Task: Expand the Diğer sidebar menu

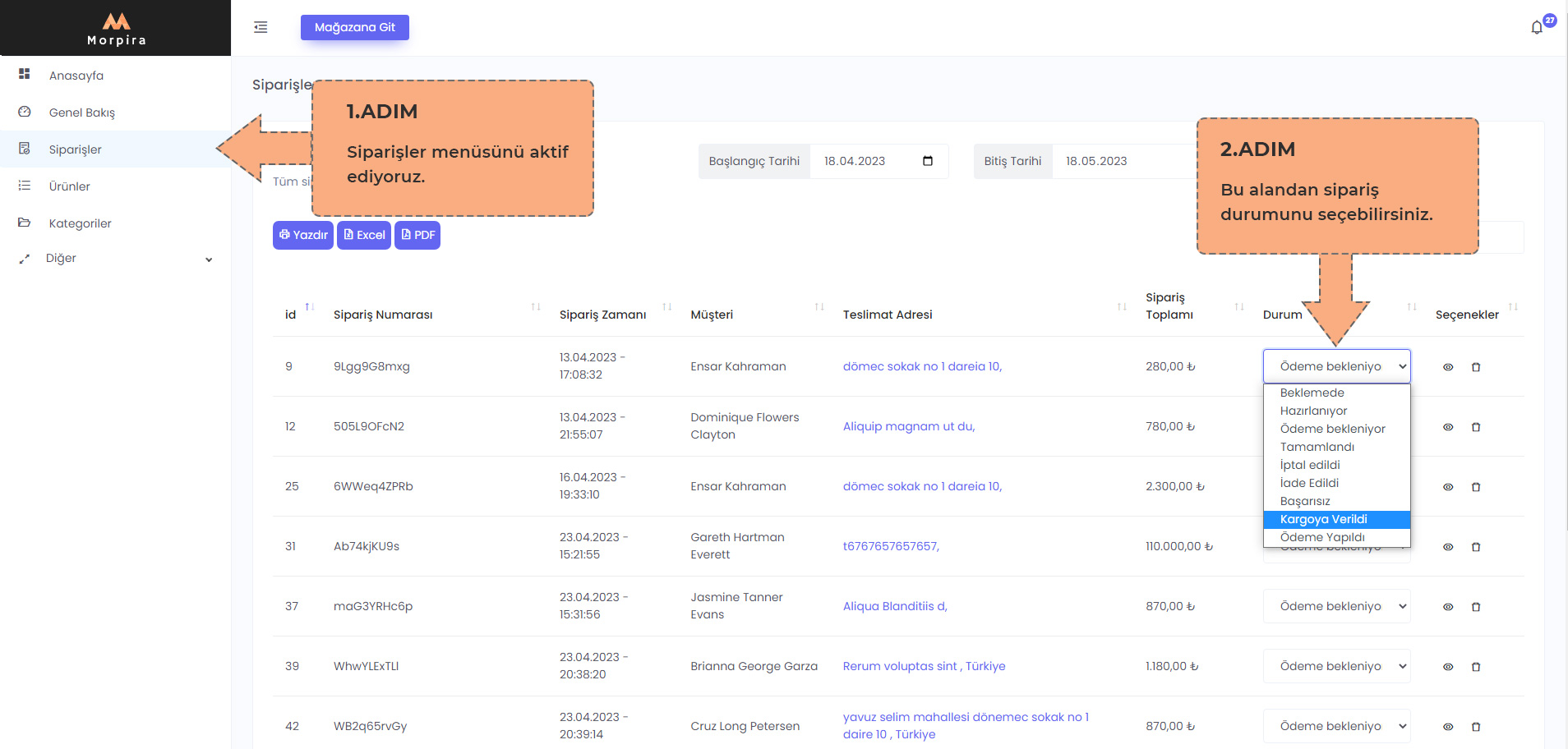Action: [115, 259]
